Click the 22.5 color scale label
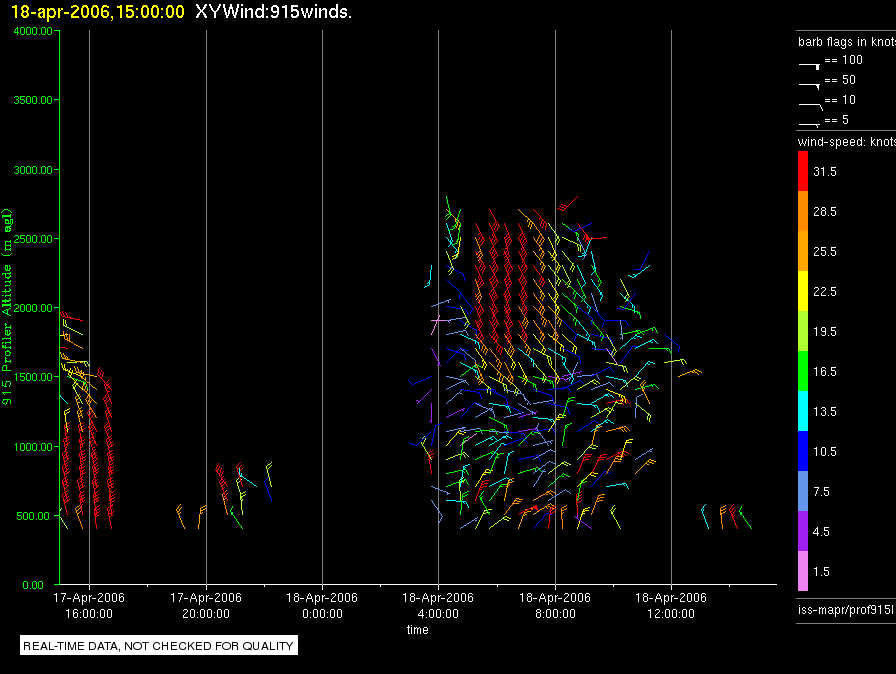 click(825, 292)
